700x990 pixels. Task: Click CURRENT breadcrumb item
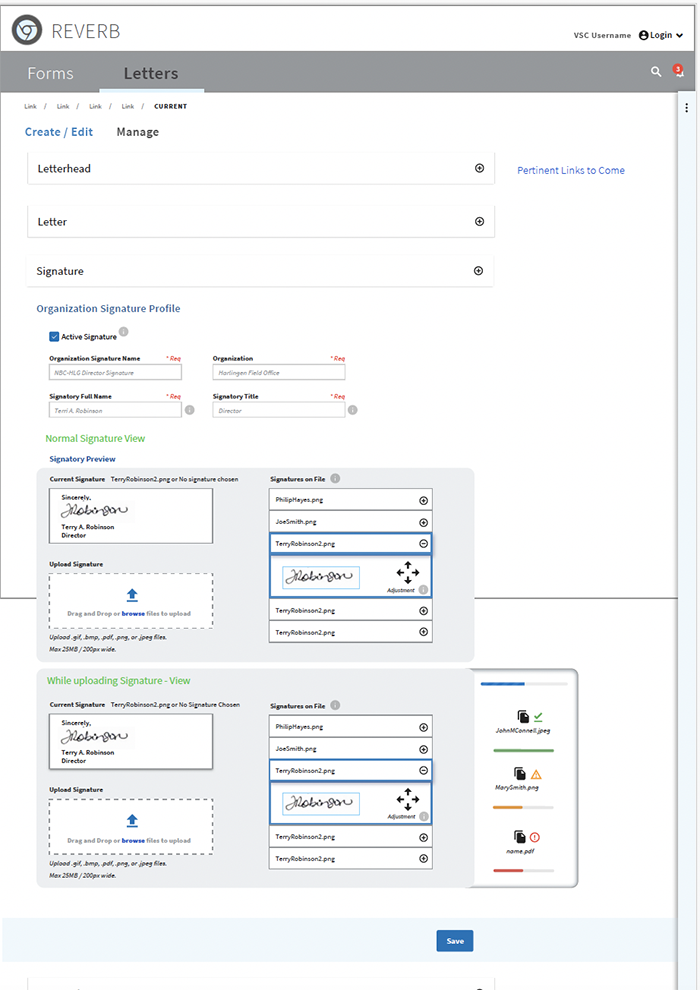(170, 106)
